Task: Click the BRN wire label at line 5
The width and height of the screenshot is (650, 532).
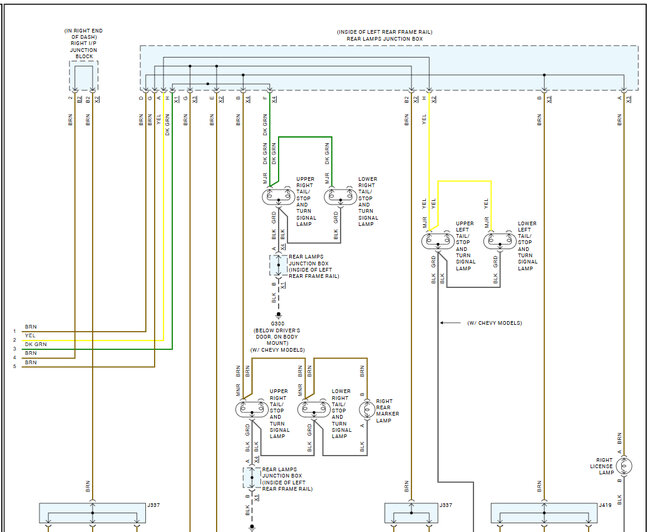Action: (x=30, y=362)
